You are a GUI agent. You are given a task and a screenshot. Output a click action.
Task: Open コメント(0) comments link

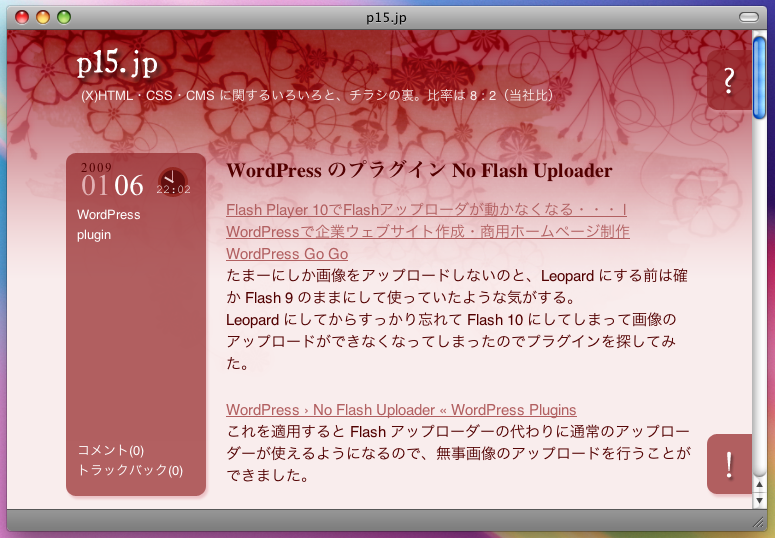tap(110, 450)
